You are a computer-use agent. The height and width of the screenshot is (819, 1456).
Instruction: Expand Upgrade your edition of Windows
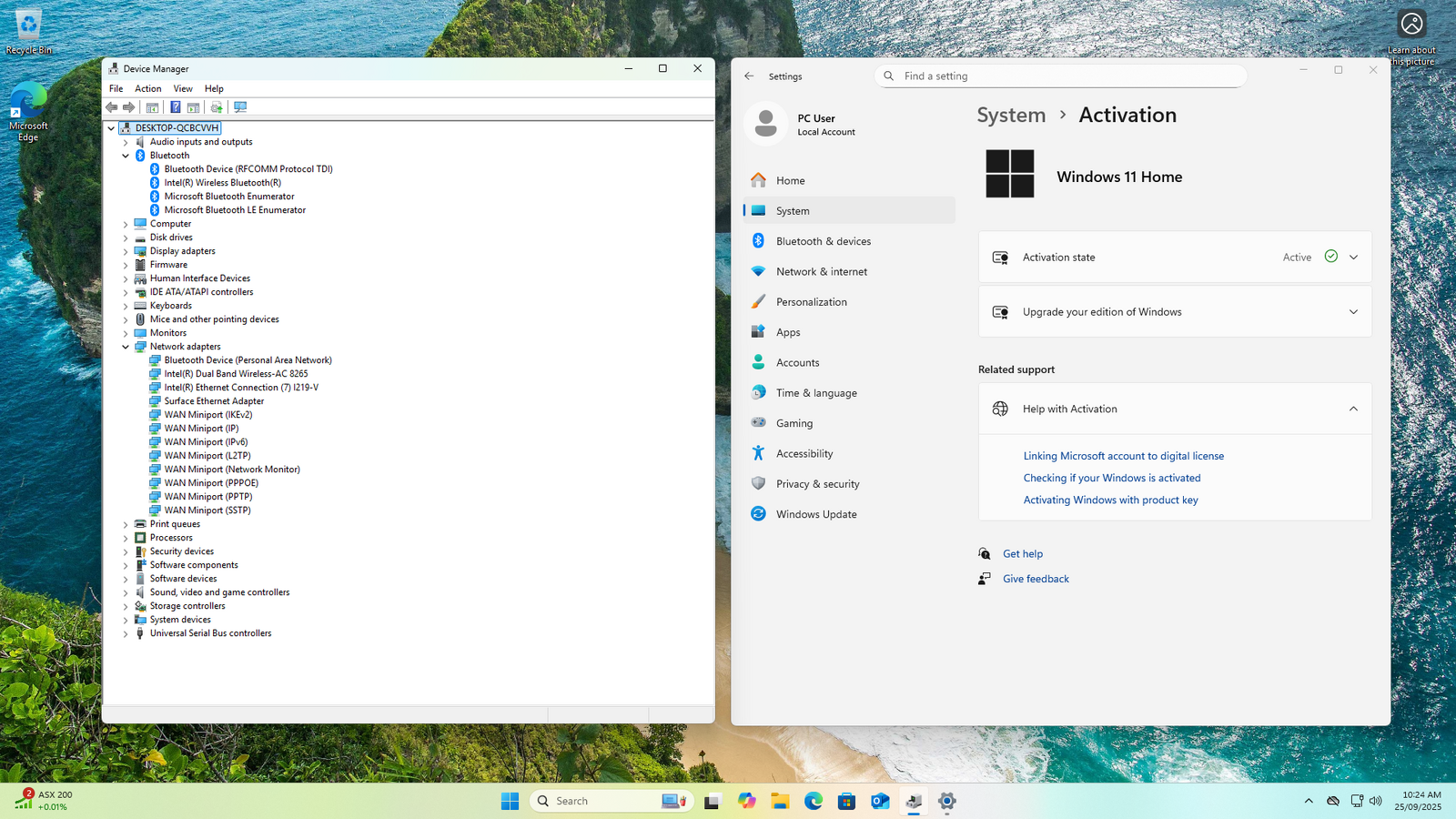[1353, 312]
